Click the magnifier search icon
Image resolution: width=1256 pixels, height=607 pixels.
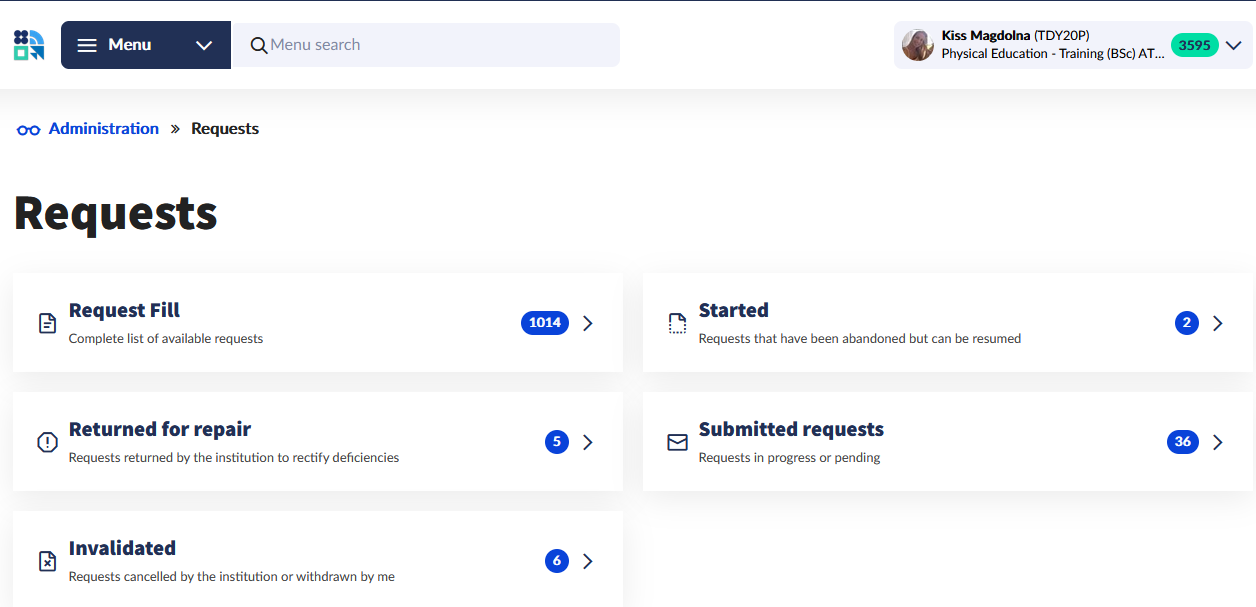pyautogui.click(x=259, y=45)
